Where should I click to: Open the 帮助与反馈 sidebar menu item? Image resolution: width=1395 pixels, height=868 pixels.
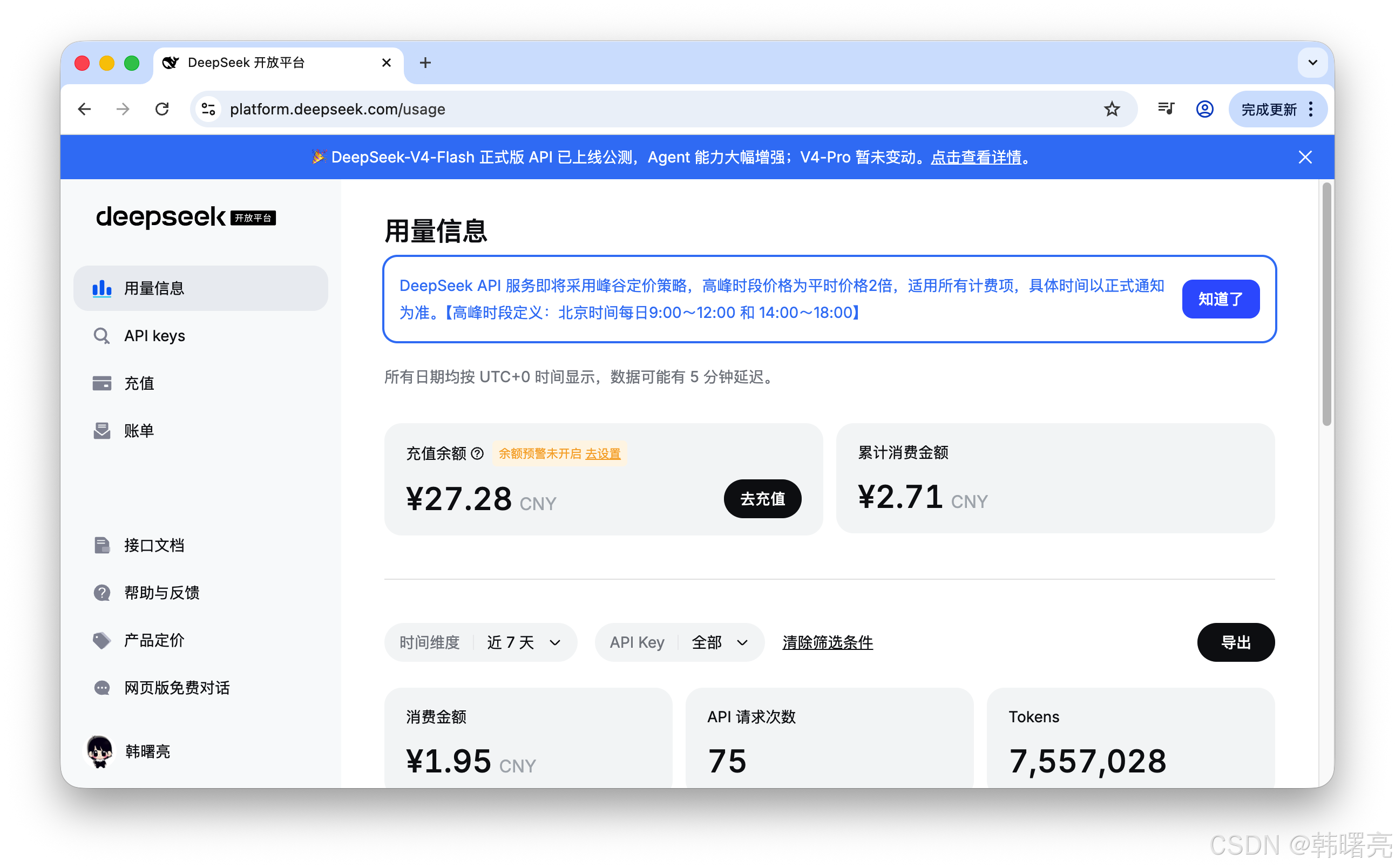(201, 593)
